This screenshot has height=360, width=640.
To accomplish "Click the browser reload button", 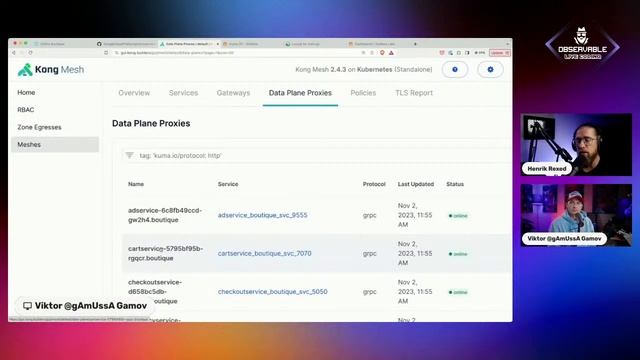I will [x=30, y=53].
